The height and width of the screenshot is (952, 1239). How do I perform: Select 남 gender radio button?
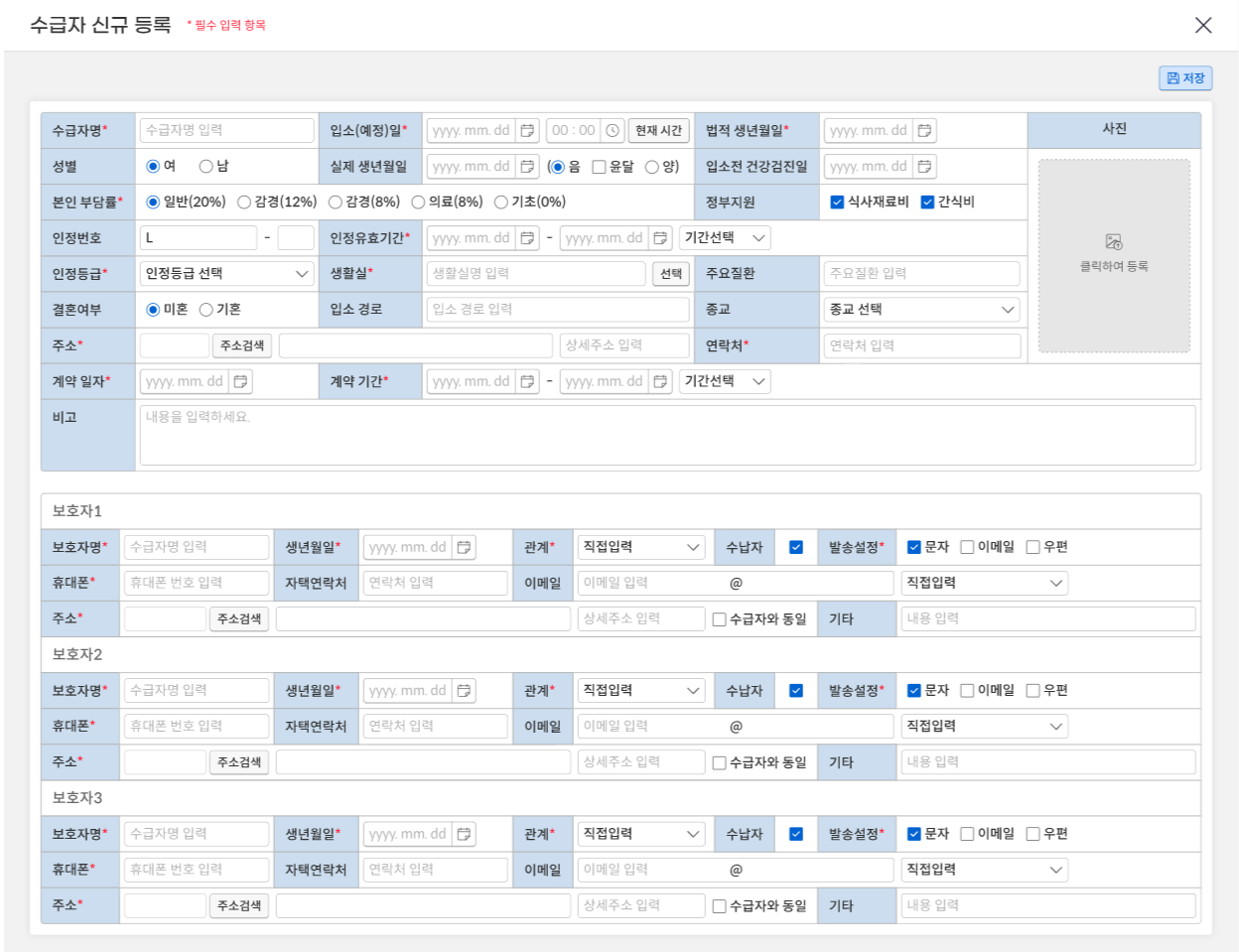pos(206,166)
